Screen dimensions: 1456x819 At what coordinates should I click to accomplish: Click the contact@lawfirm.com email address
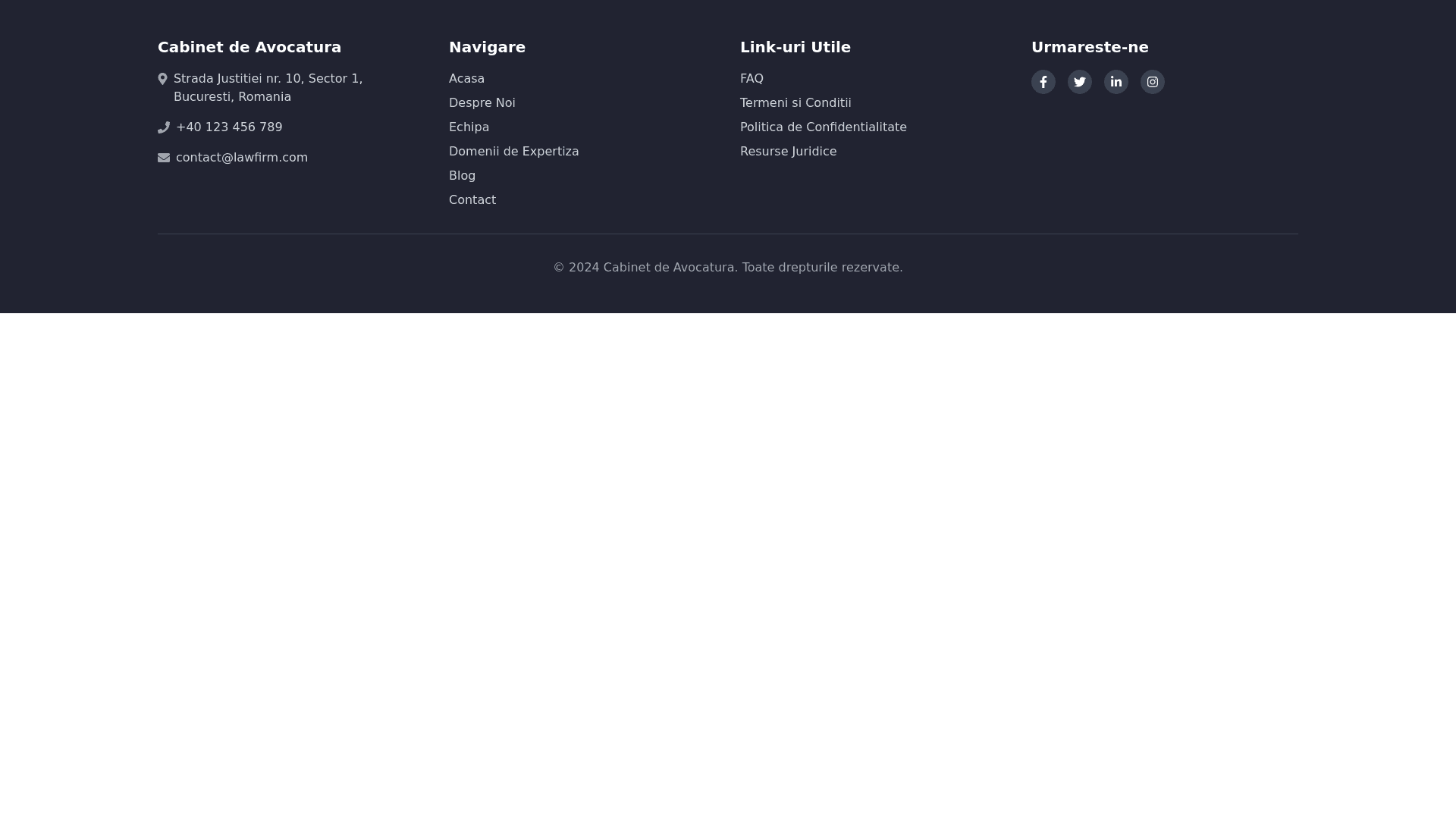(x=241, y=158)
